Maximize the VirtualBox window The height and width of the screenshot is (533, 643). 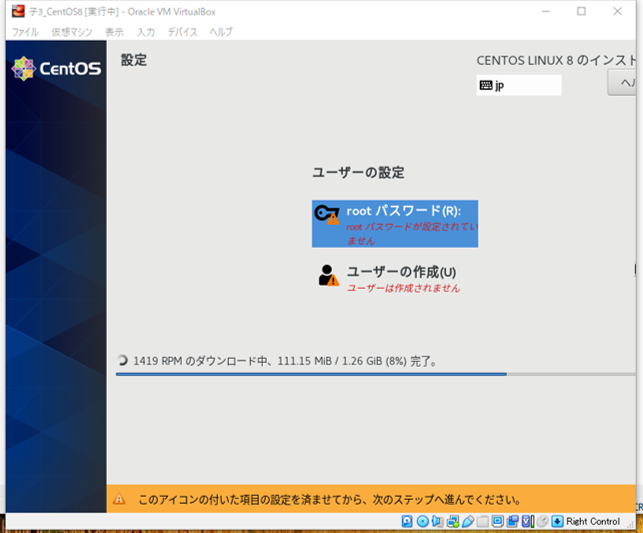pyautogui.click(x=581, y=11)
